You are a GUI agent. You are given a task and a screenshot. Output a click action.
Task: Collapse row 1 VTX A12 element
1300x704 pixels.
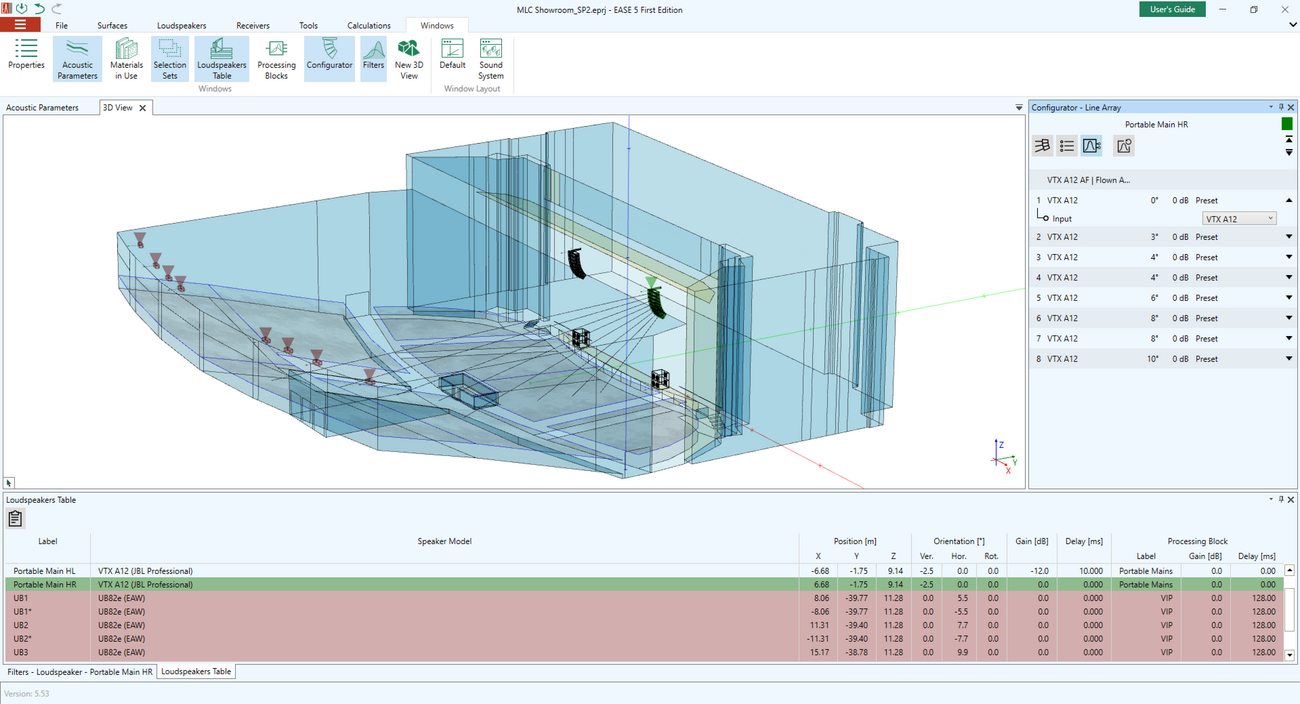tap(1289, 200)
